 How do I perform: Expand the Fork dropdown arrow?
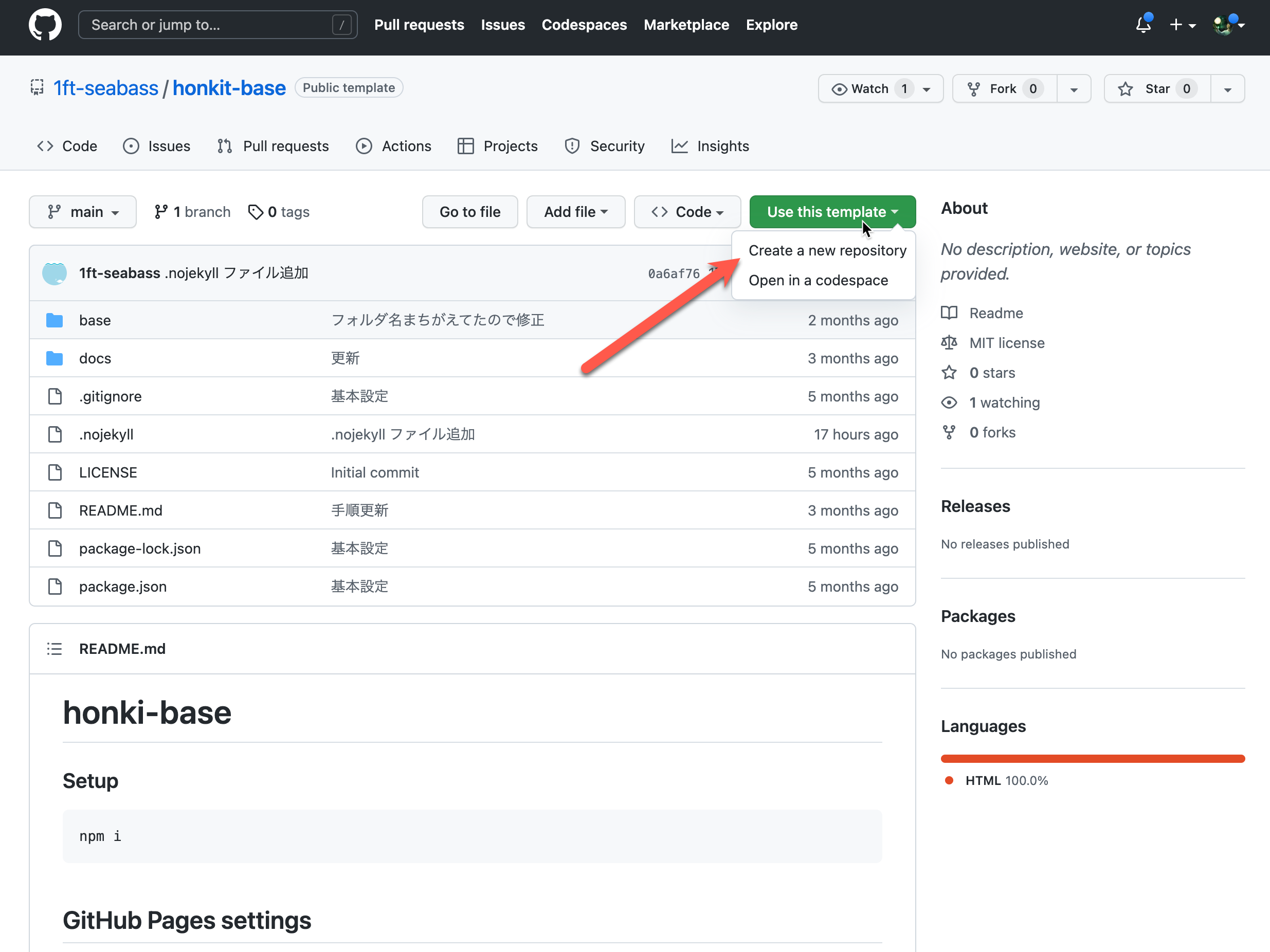pos(1075,88)
